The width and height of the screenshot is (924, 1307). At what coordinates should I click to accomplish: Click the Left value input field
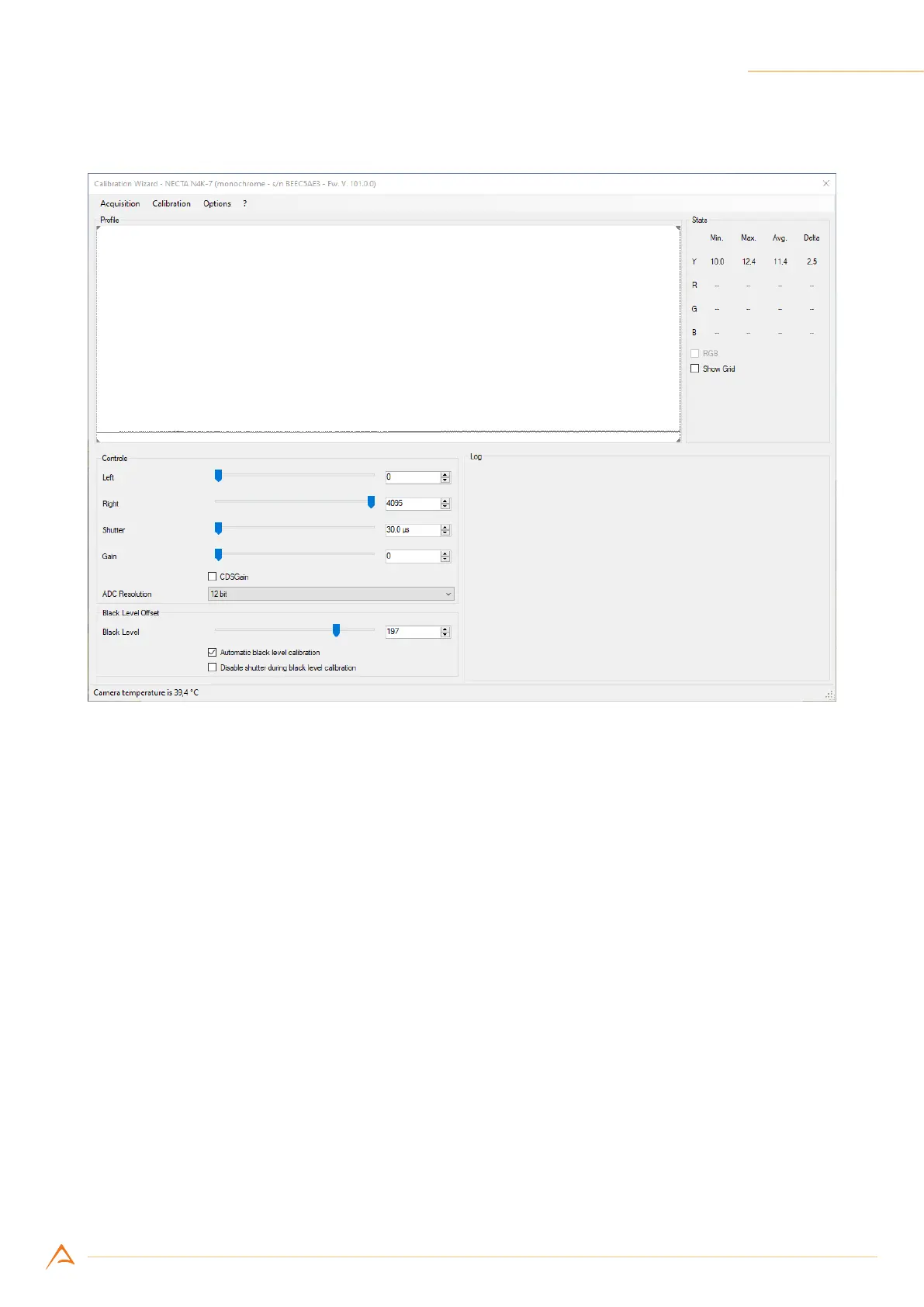(413, 477)
